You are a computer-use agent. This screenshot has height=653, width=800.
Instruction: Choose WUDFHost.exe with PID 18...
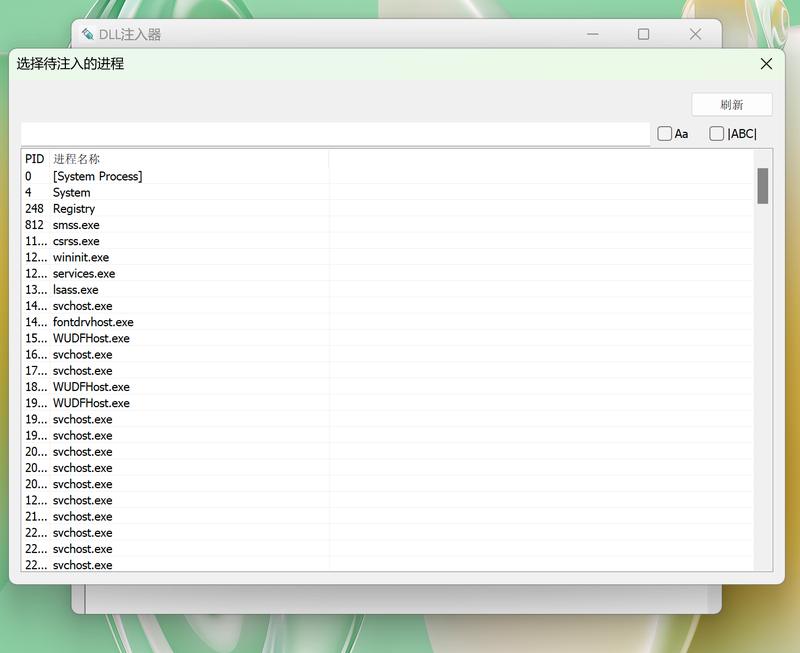point(388,387)
